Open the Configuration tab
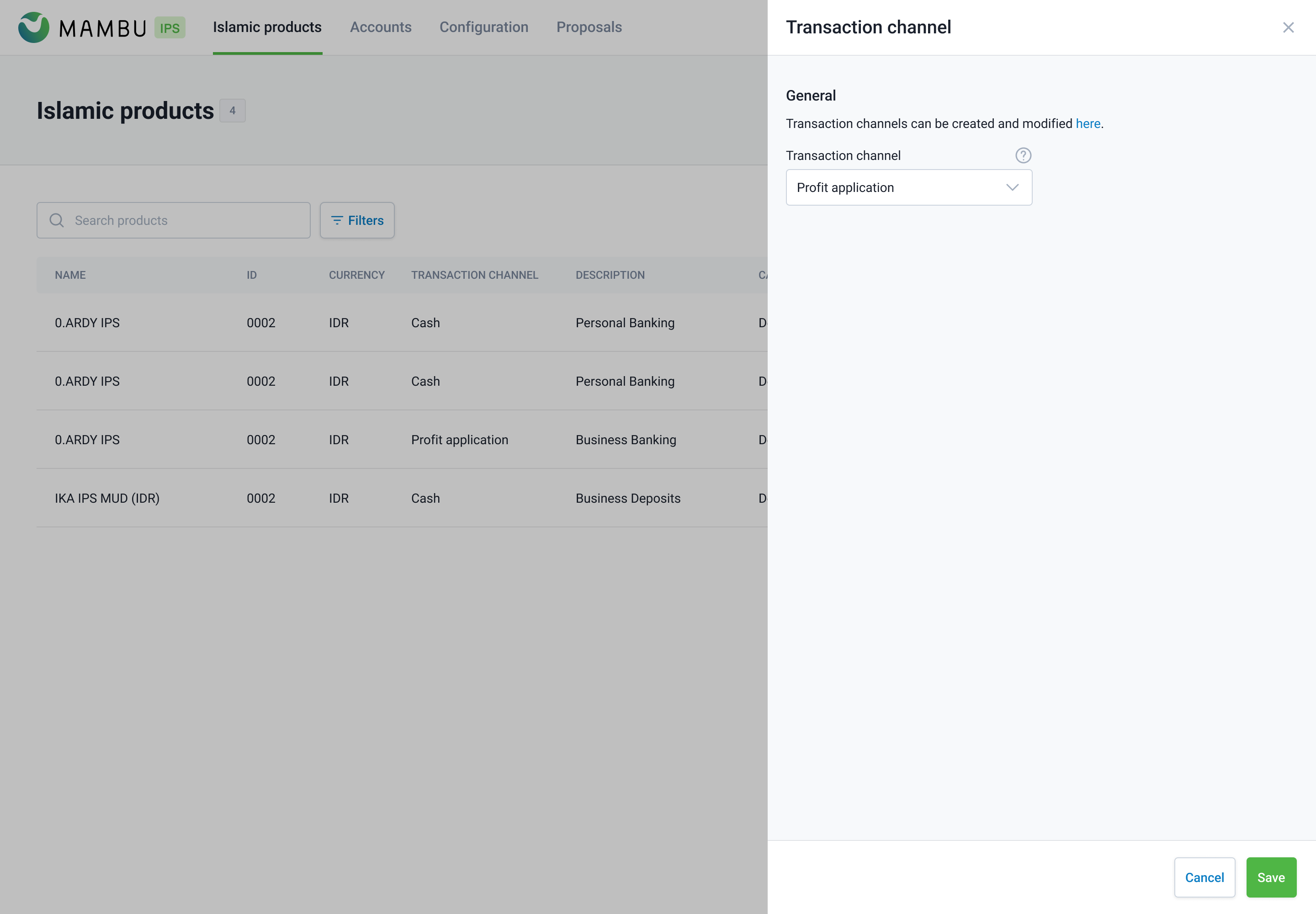 [x=483, y=27]
